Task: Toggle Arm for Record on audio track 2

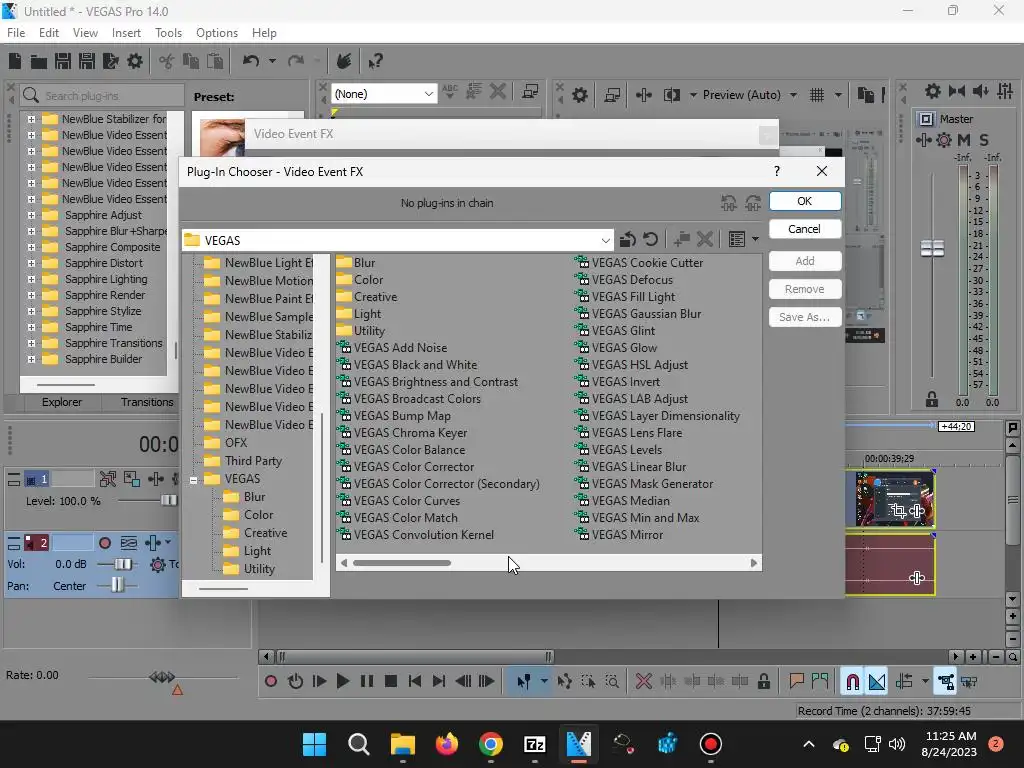Action: pyautogui.click(x=104, y=543)
